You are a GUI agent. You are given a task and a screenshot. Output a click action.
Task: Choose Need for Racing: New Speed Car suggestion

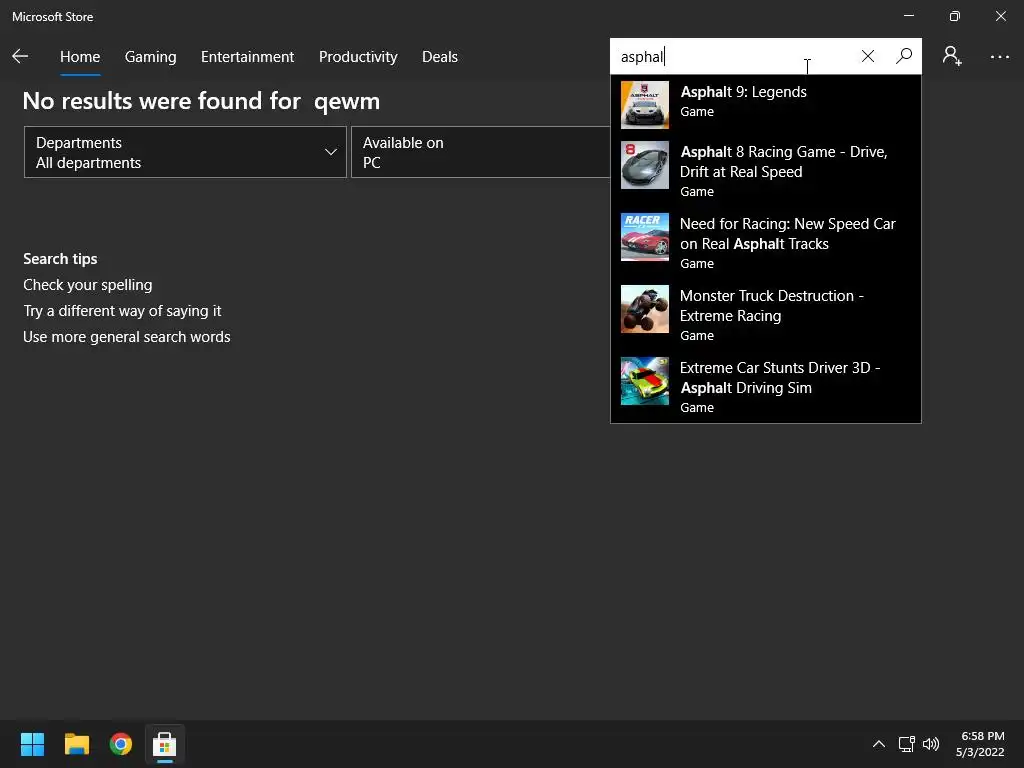click(x=788, y=234)
